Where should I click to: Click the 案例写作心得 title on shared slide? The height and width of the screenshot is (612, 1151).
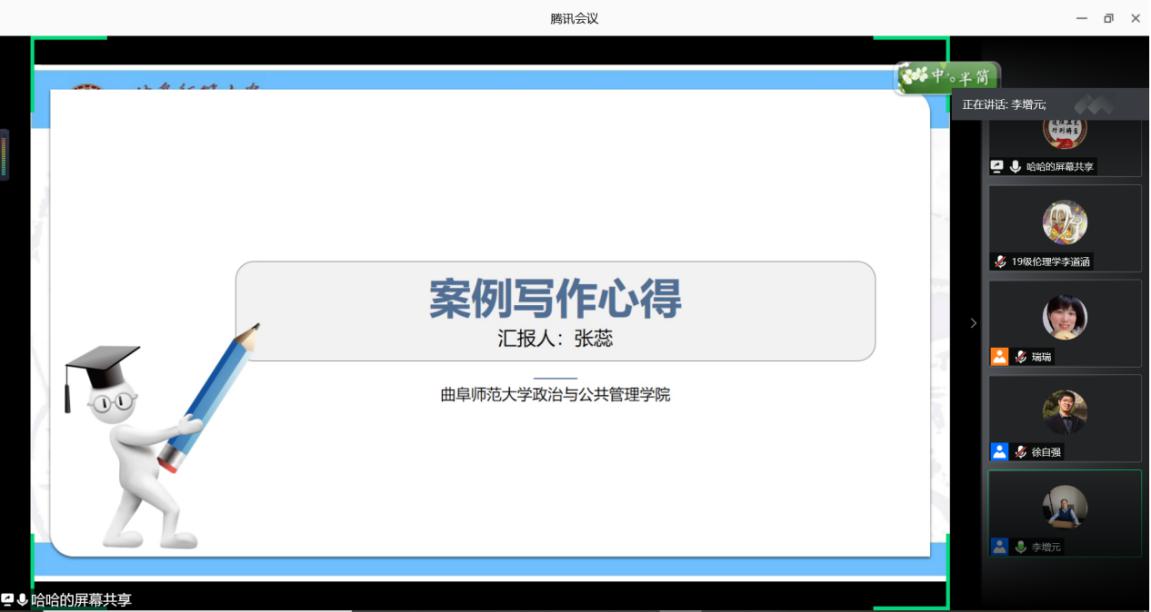point(555,299)
